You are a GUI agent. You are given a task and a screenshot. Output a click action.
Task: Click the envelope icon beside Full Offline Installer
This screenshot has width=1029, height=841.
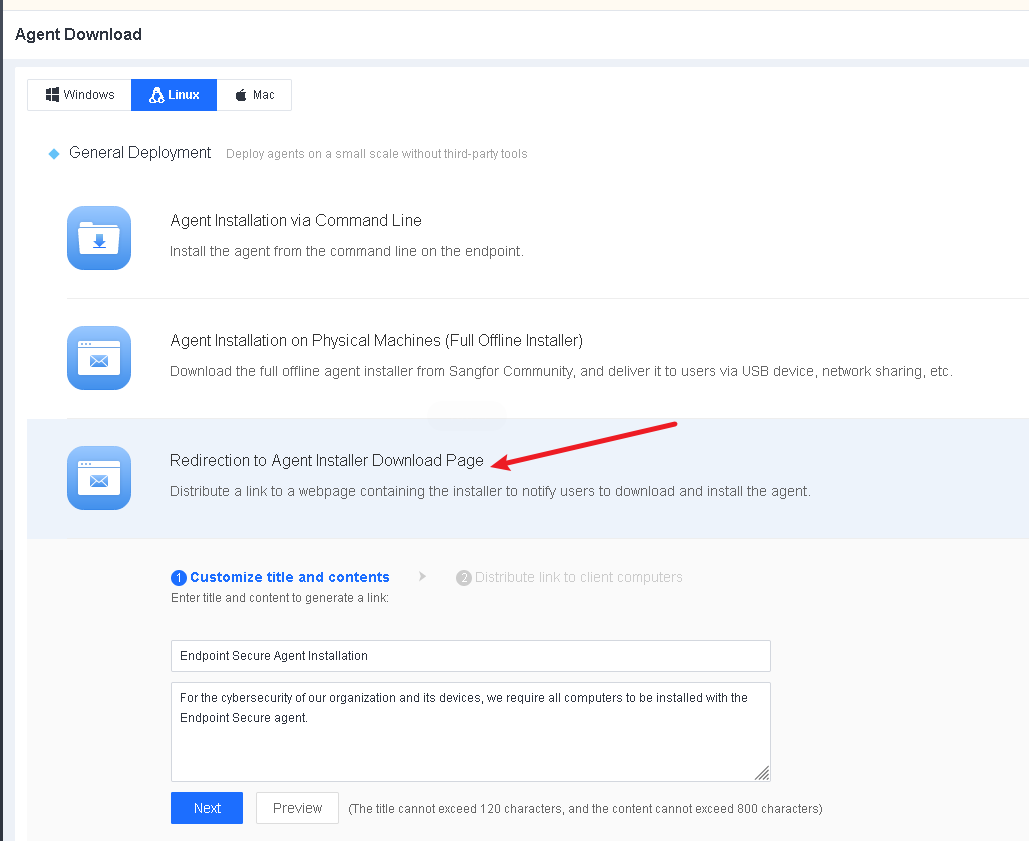pyautogui.click(x=99, y=358)
